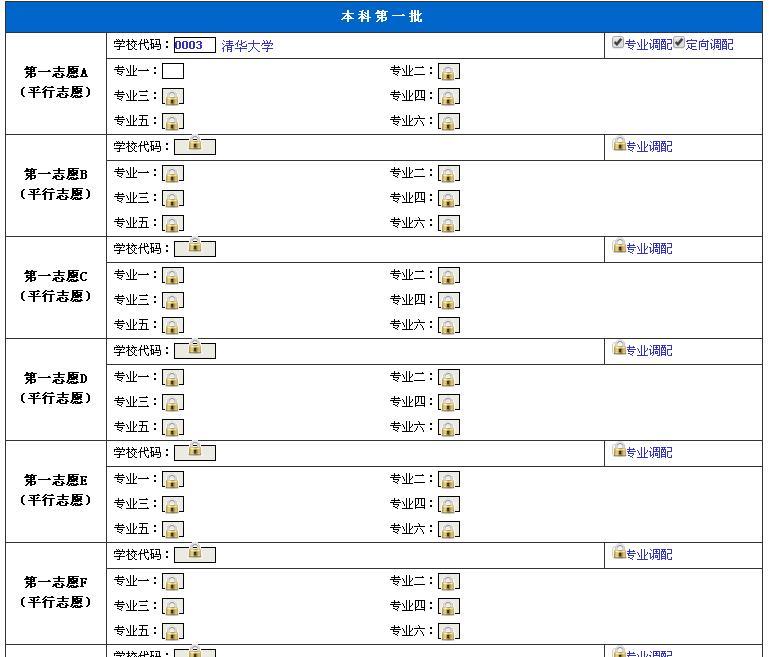The height and width of the screenshot is (657, 769).
Task: Click the locked 专业四 field in 第一志愿F
Action: 449,606
